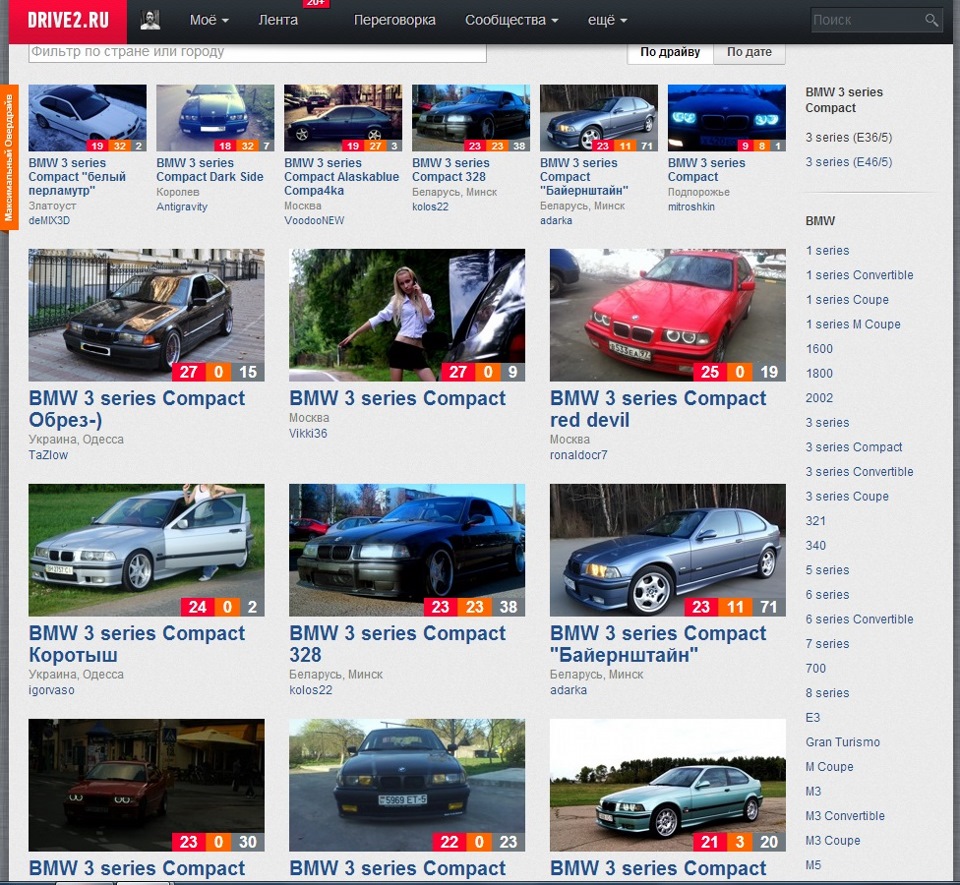
Task: Open title link BMW 3 series Compact red devil
Action: click(x=658, y=409)
